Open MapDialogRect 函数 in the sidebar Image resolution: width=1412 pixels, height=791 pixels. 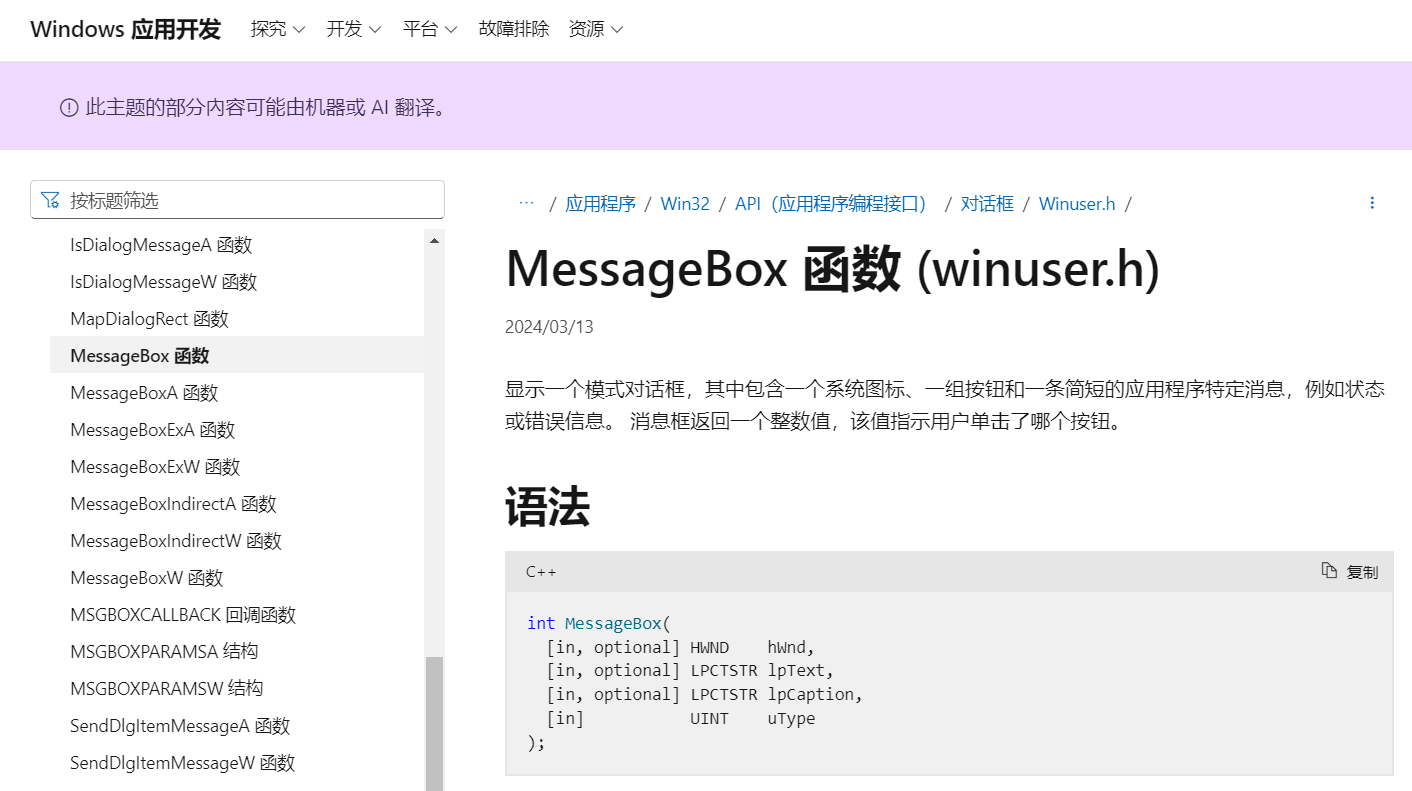[149, 319]
